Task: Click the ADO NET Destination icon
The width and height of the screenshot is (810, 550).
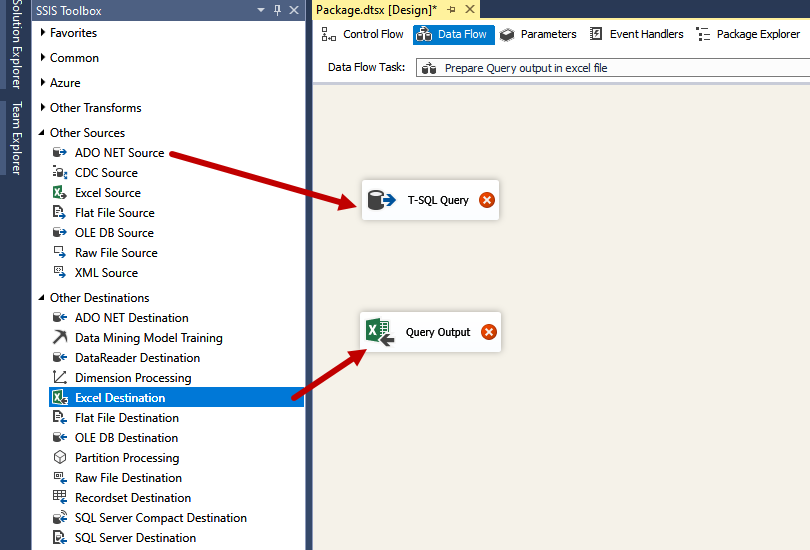Action: (x=60, y=317)
